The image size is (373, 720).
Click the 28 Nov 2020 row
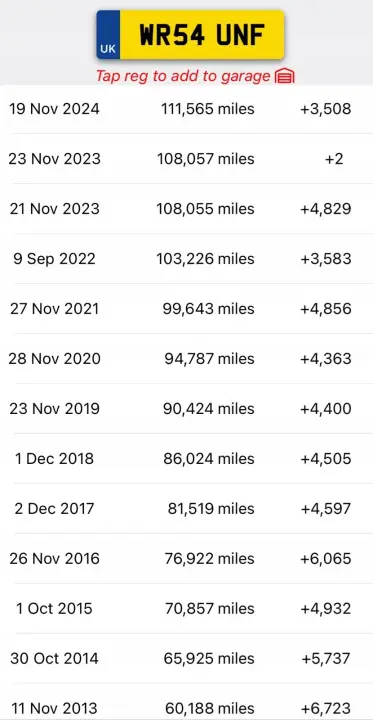pos(186,359)
